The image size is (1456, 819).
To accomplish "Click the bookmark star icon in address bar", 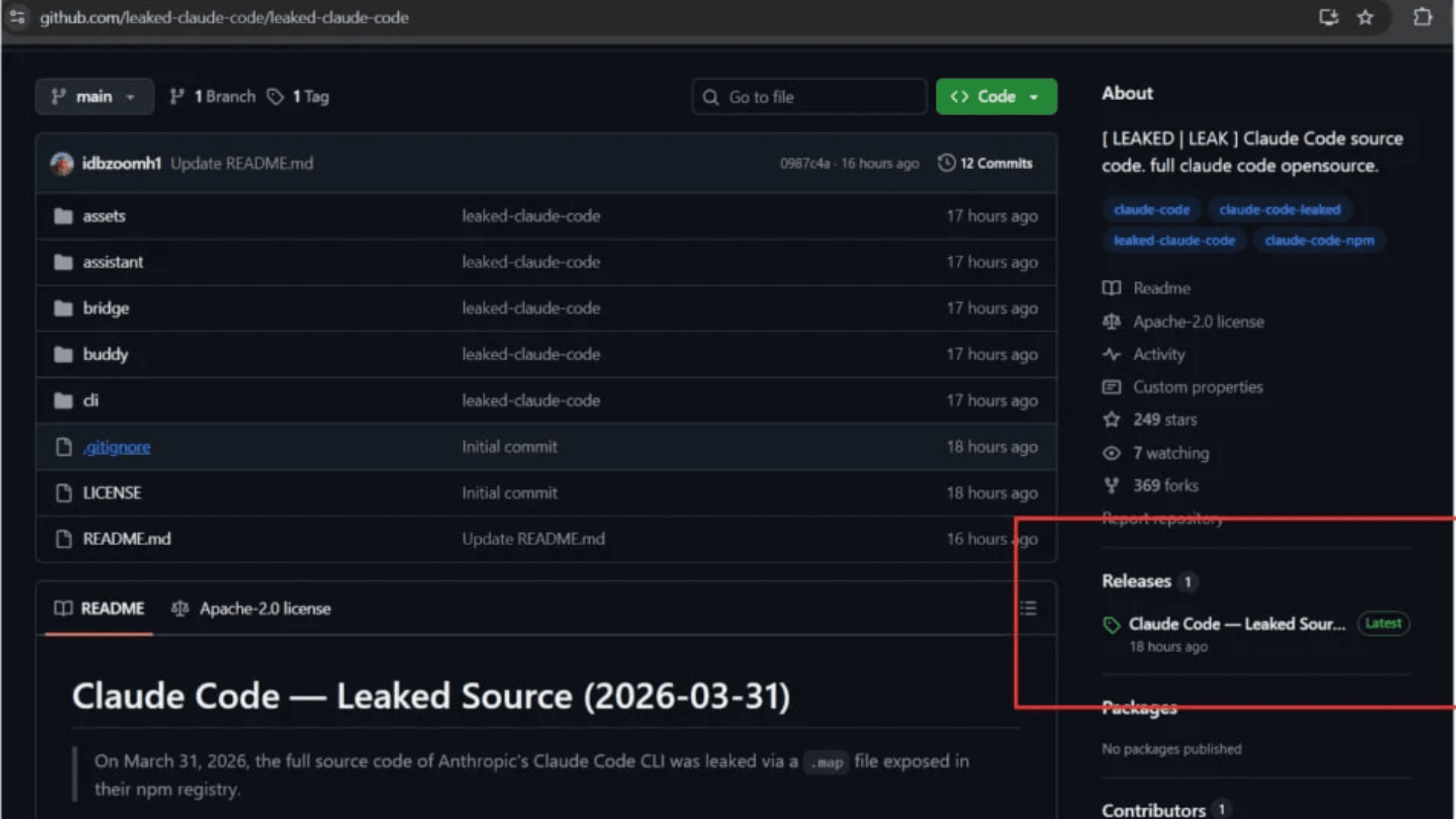I will [1365, 17].
